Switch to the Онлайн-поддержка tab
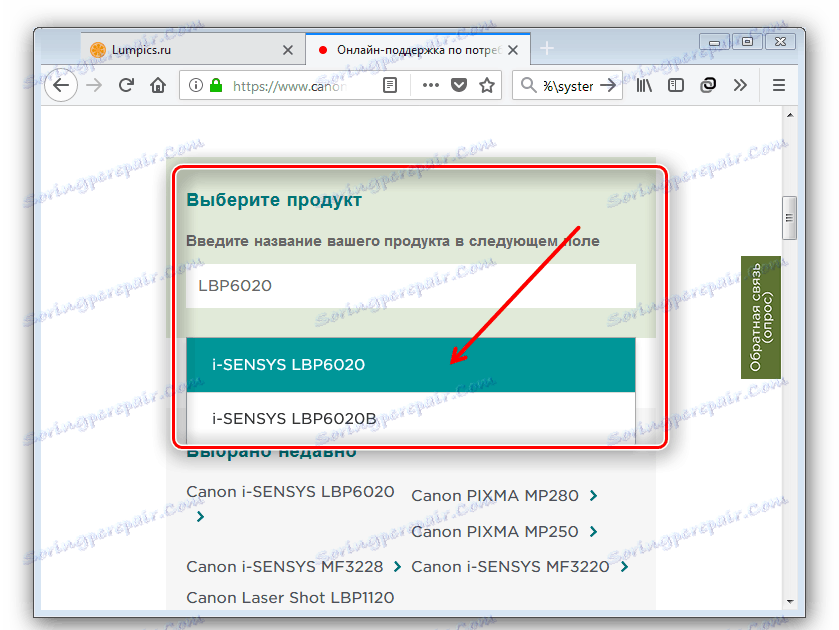This screenshot has height=630, width=839. point(418,50)
